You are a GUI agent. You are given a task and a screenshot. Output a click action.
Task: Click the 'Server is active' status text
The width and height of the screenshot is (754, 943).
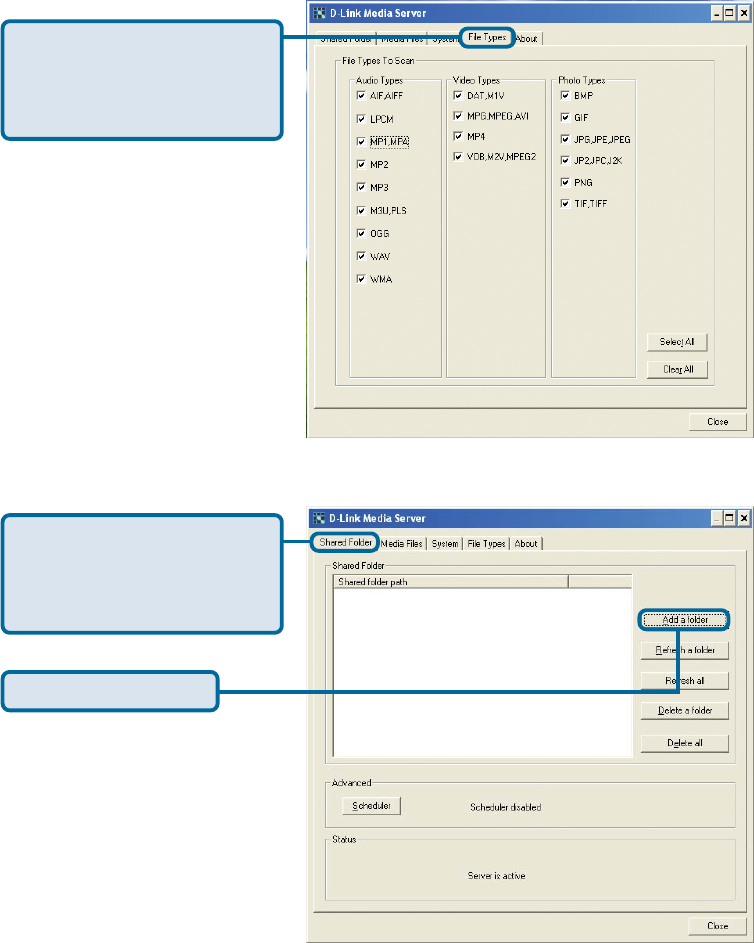click(497, 876)
